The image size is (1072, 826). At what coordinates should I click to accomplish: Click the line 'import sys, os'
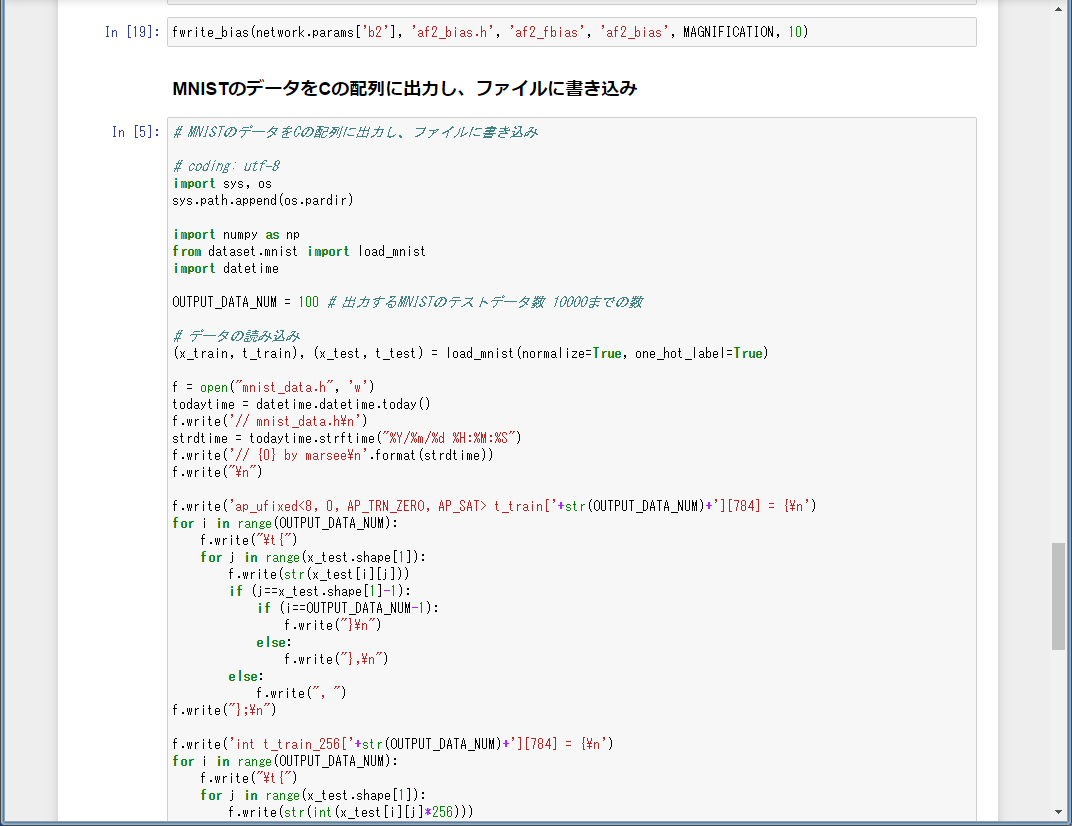[222, 183]
